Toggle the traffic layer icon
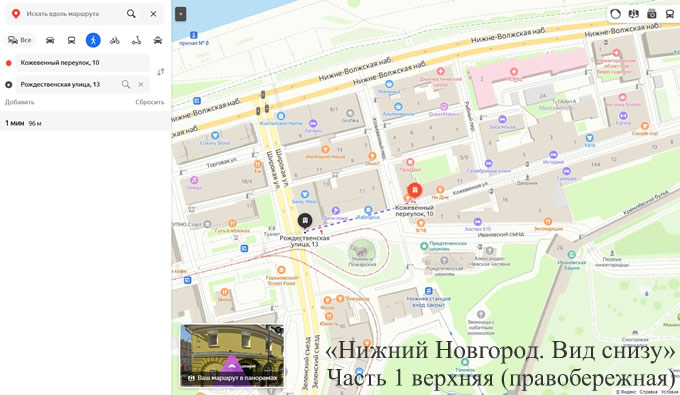680x395 pixels. 615,14
